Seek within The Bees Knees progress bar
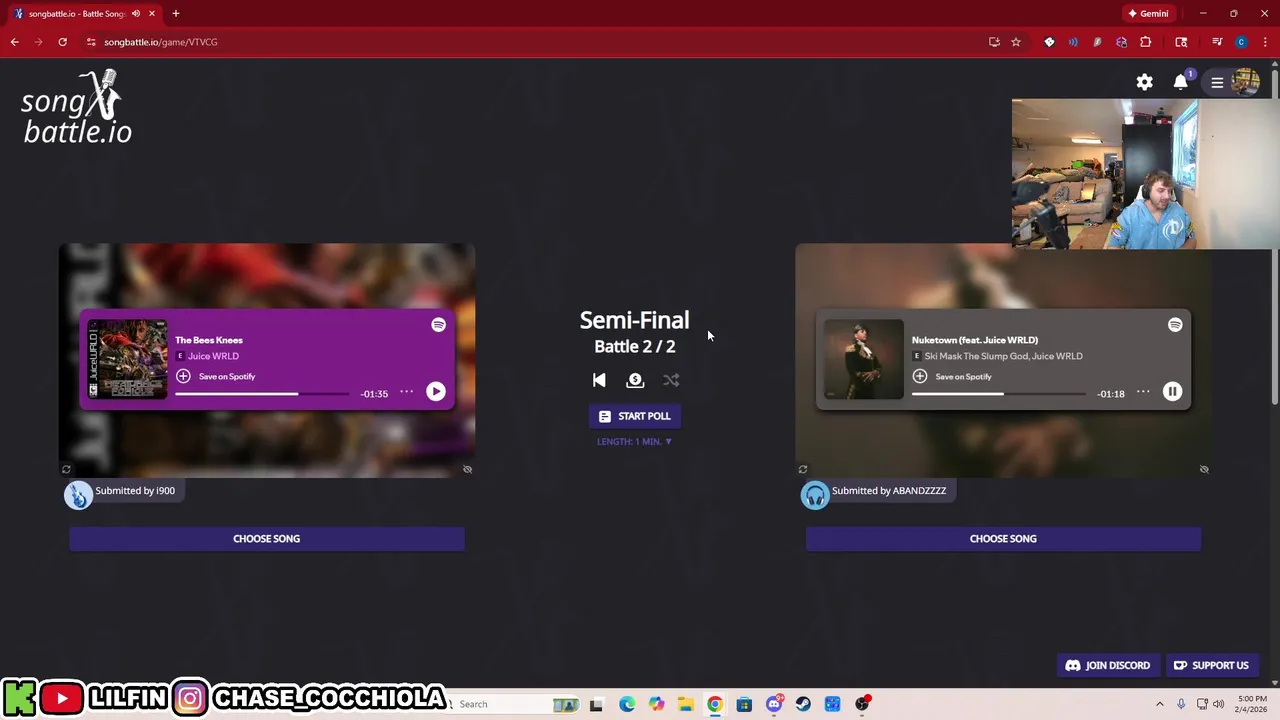The height and width of the screenshot is (720, 1280). click(262, 394)
